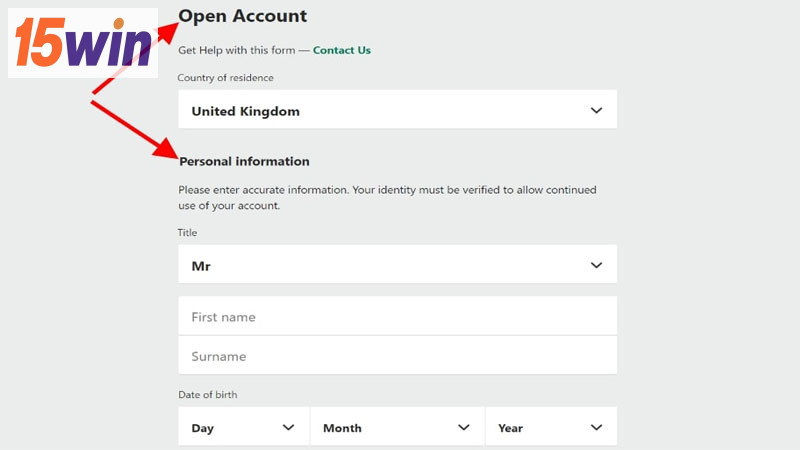Click into the Surname text field
800x450 pixels.
pos(397,356)
